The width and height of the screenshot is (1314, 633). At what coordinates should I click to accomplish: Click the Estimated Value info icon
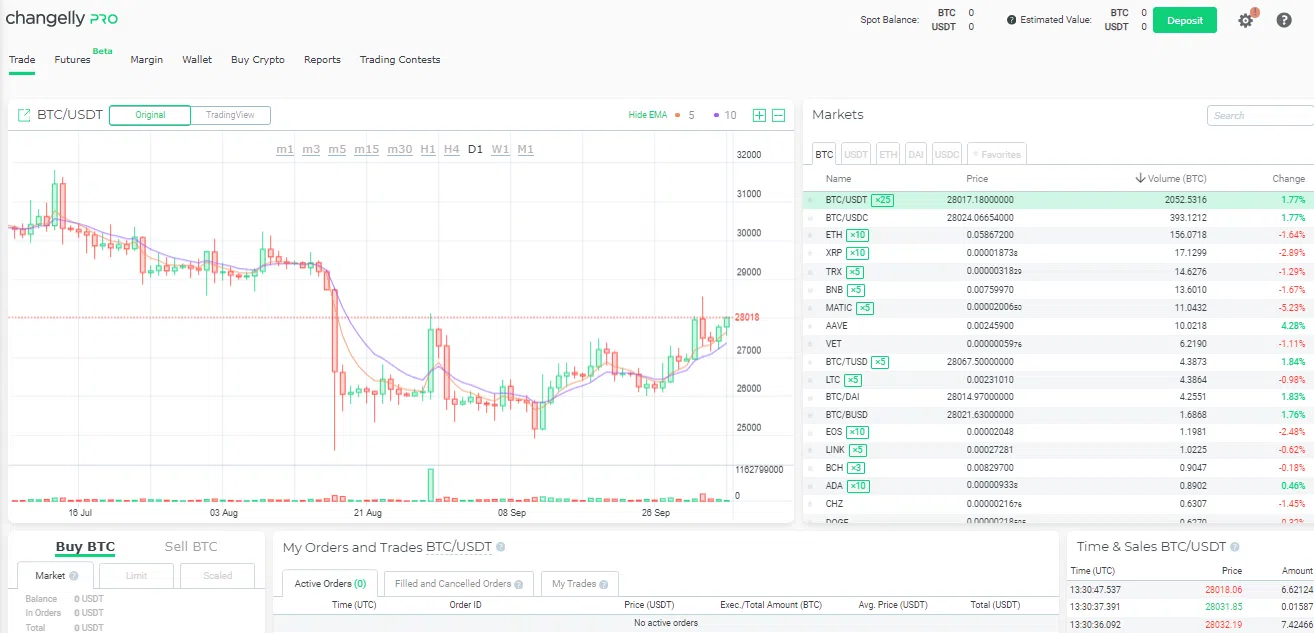(x=1011, y=20)
